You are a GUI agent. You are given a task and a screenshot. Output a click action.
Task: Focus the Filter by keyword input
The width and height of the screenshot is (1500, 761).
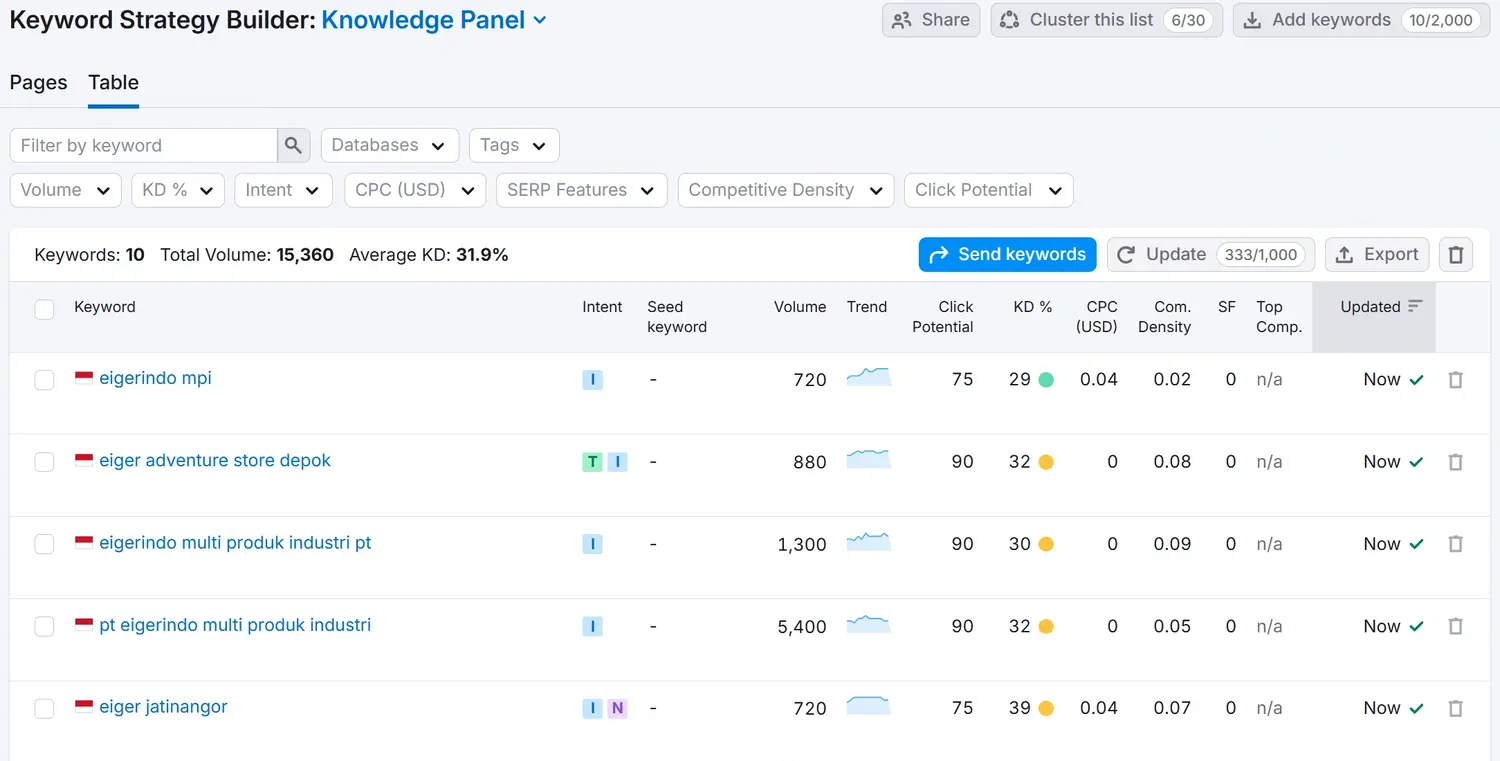coord(143,145)
